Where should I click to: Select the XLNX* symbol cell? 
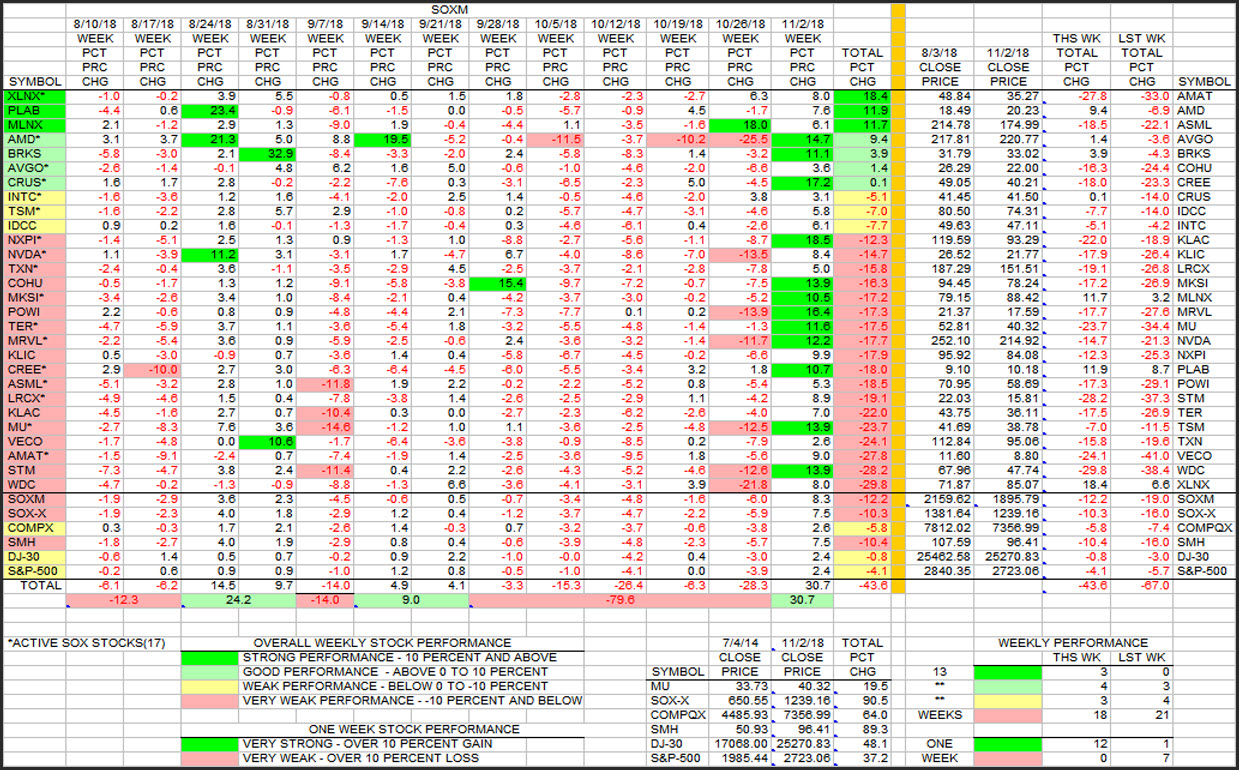[33, 96]
